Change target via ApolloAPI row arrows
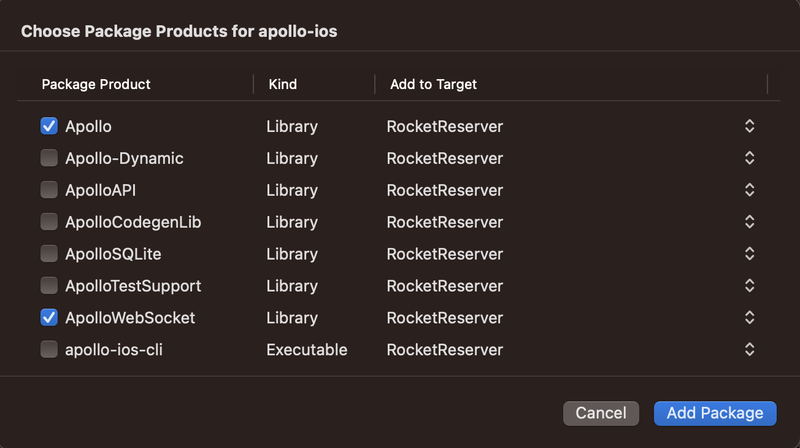 tap(749, 190)
